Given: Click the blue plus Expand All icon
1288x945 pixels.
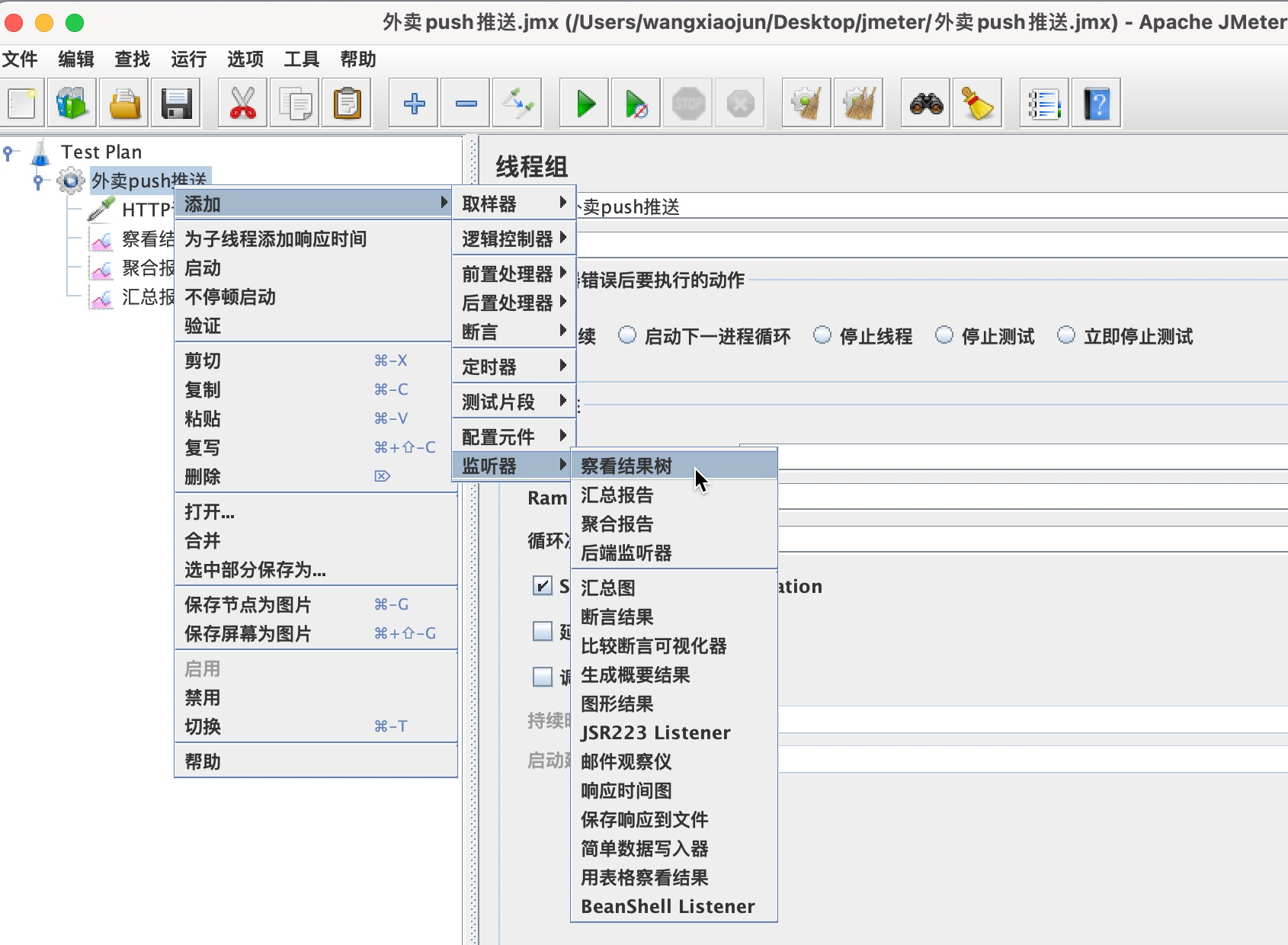Looking at the screenshot, I should point(414,102).
